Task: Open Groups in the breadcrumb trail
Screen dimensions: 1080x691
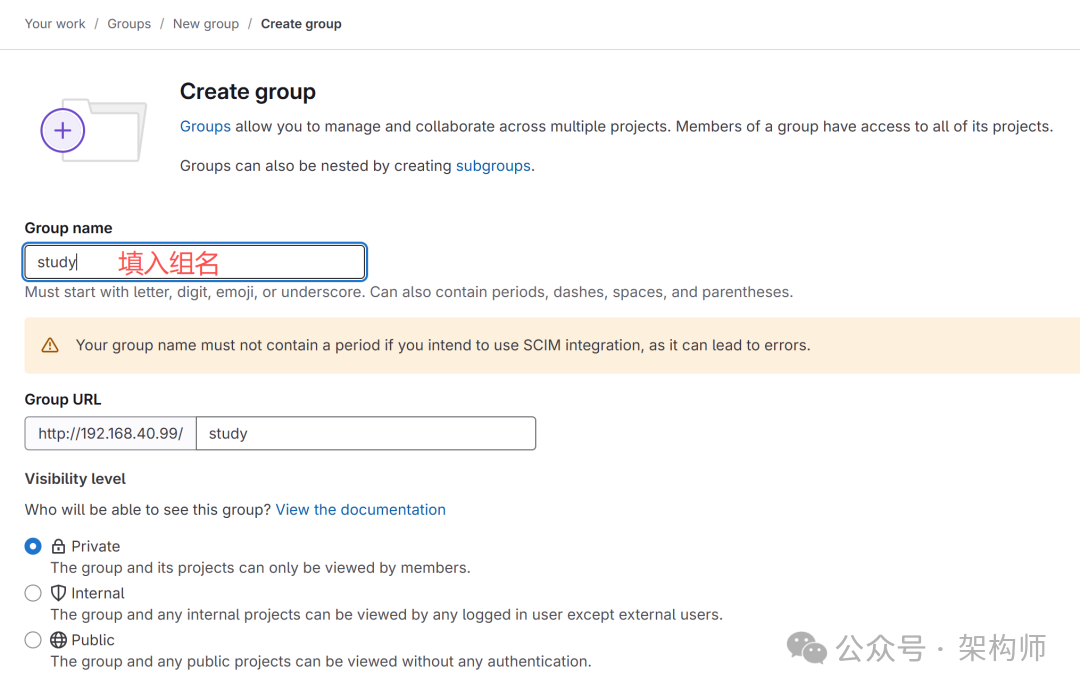Action: pos(129,24)
